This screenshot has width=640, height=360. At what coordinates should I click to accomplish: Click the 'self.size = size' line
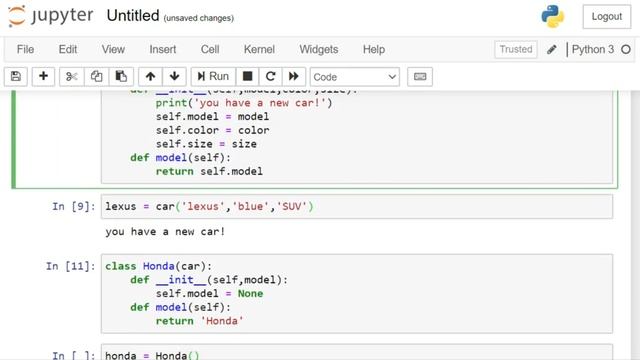coord(206,144)
